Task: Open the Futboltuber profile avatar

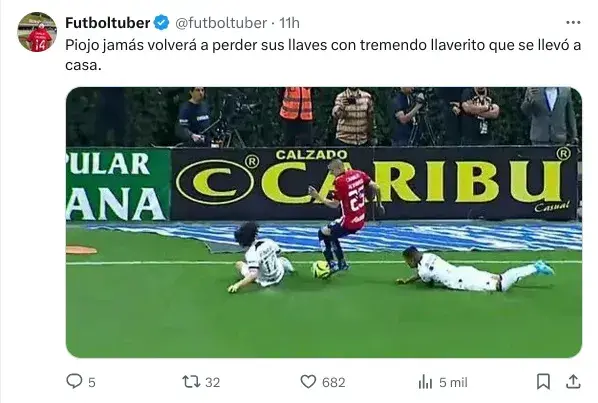Action: click(37, 32)
